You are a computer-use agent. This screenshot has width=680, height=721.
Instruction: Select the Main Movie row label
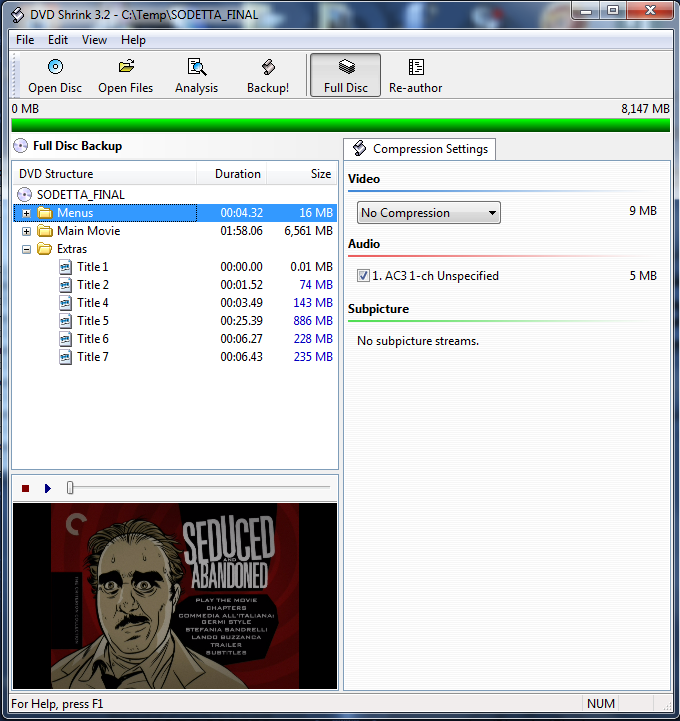[88, 231]
